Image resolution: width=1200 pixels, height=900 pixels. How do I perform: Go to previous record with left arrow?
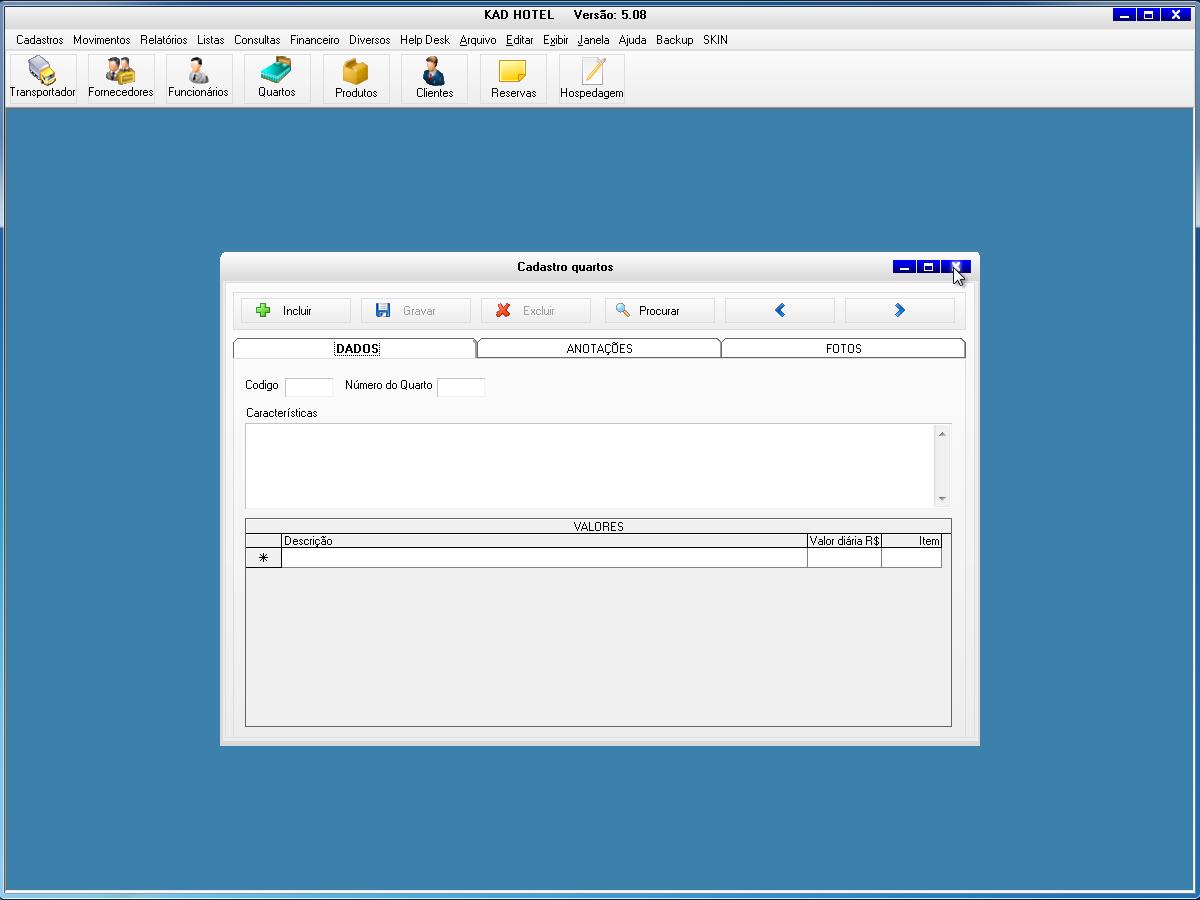780,311
